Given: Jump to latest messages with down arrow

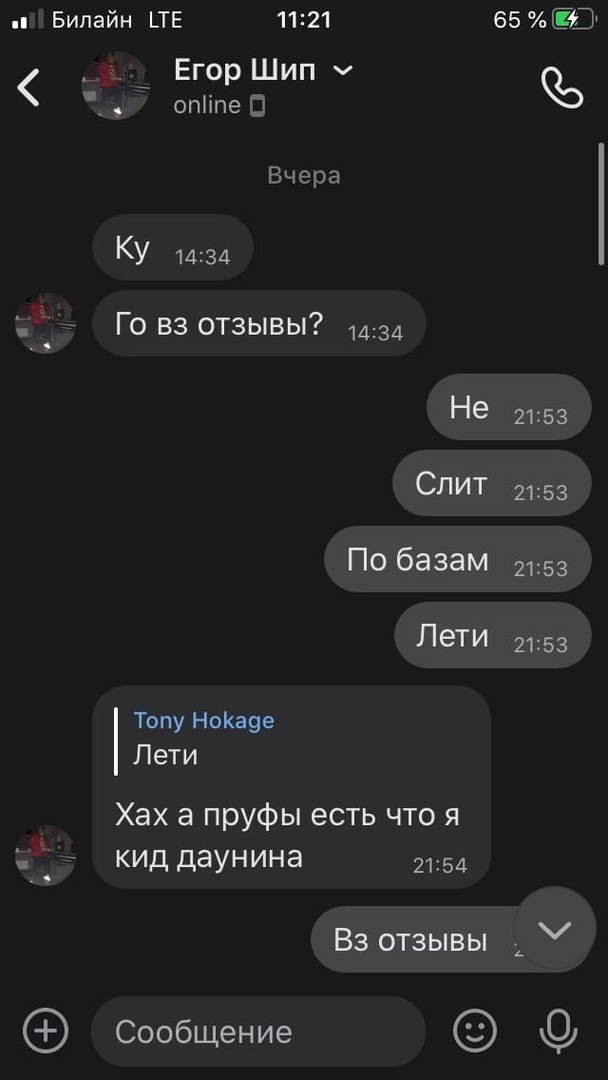Looking at the screenshot, I should pyautogui.click(x=555, y=928).
